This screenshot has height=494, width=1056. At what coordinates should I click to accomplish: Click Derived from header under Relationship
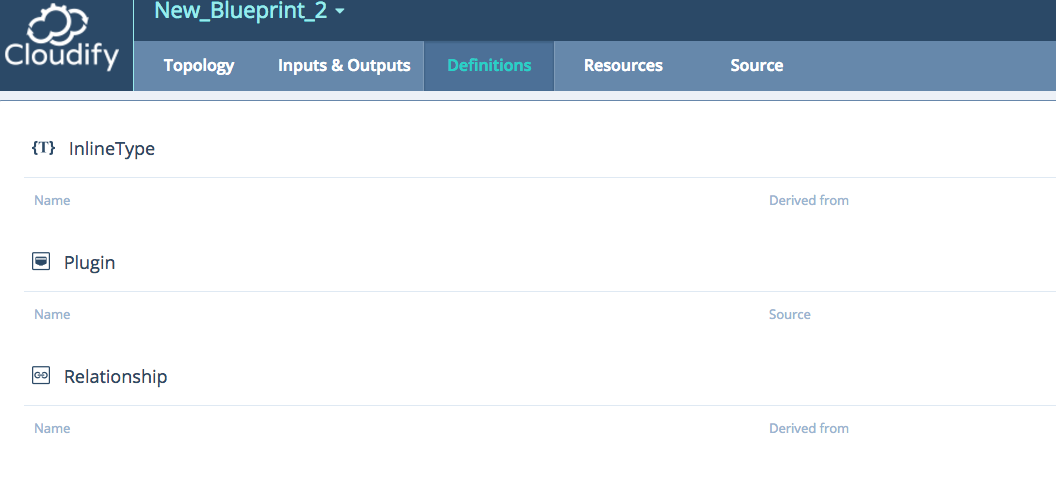[x=809, y=428]
